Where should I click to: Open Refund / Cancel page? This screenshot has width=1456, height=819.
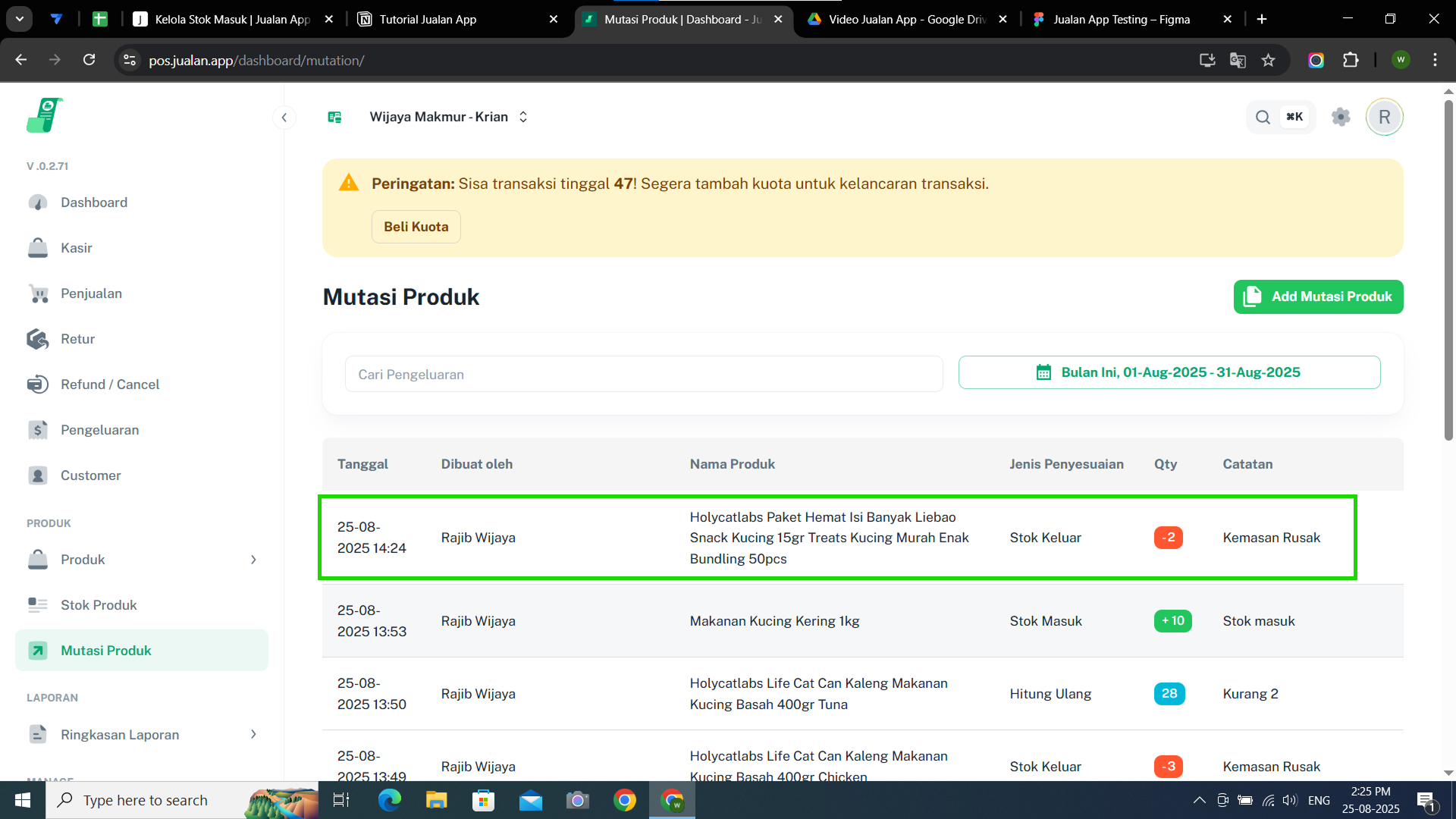pyautogui.click(x=109, y=384)
